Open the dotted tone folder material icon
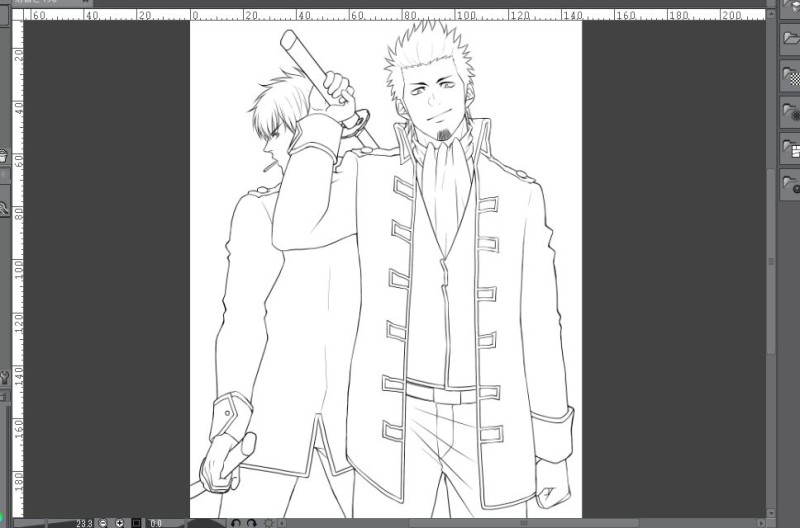This screenshot has height=528, width=800. (x=791, y=113)
